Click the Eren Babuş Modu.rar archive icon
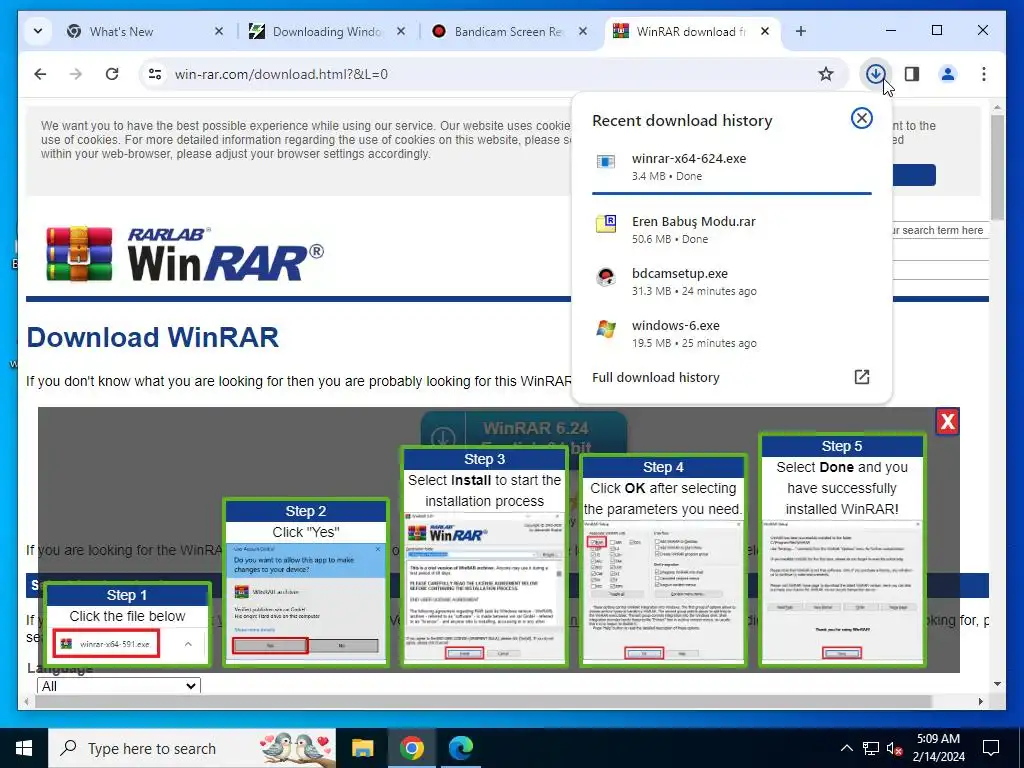 [605, 223]
